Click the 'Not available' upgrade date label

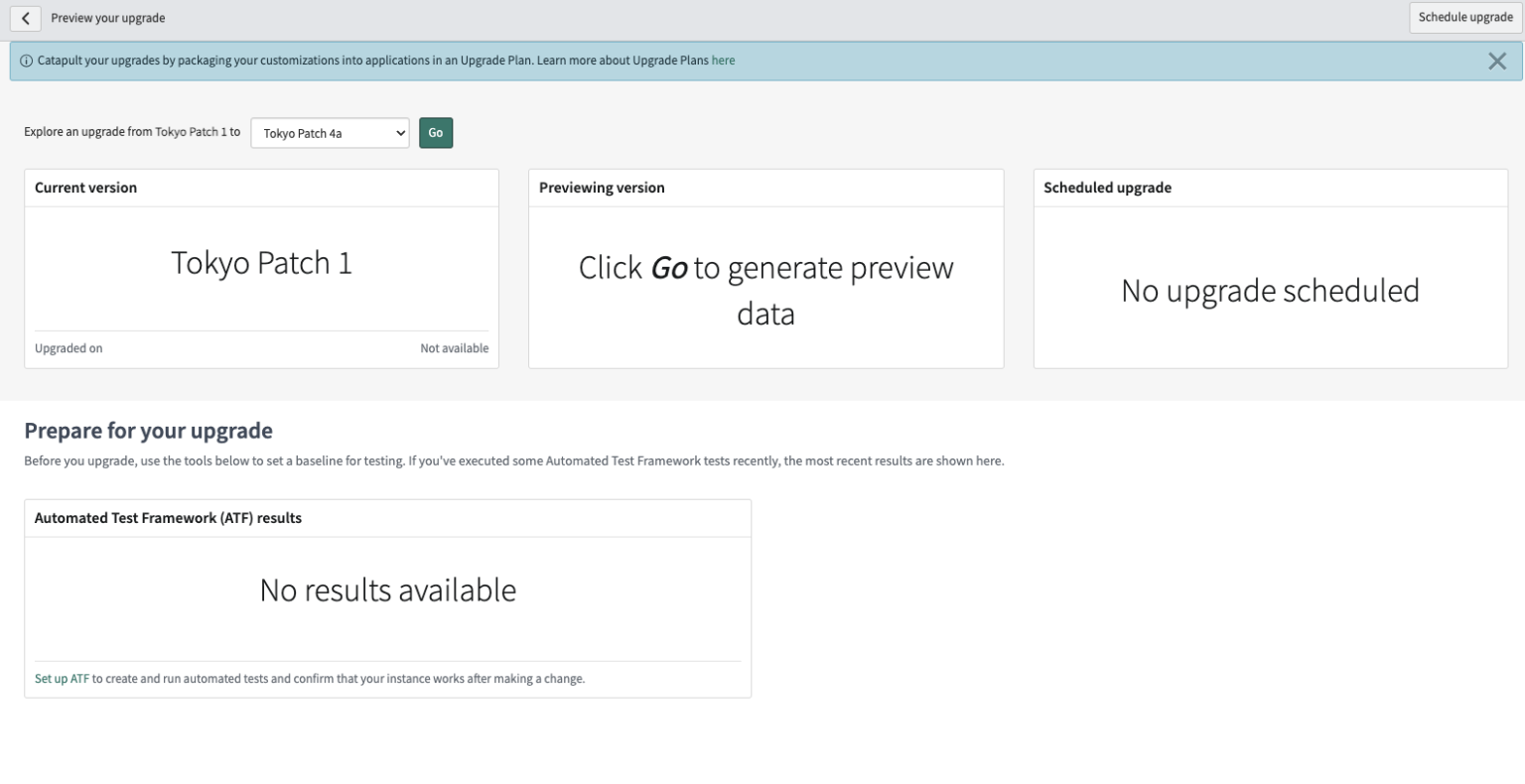click(455, 348)
